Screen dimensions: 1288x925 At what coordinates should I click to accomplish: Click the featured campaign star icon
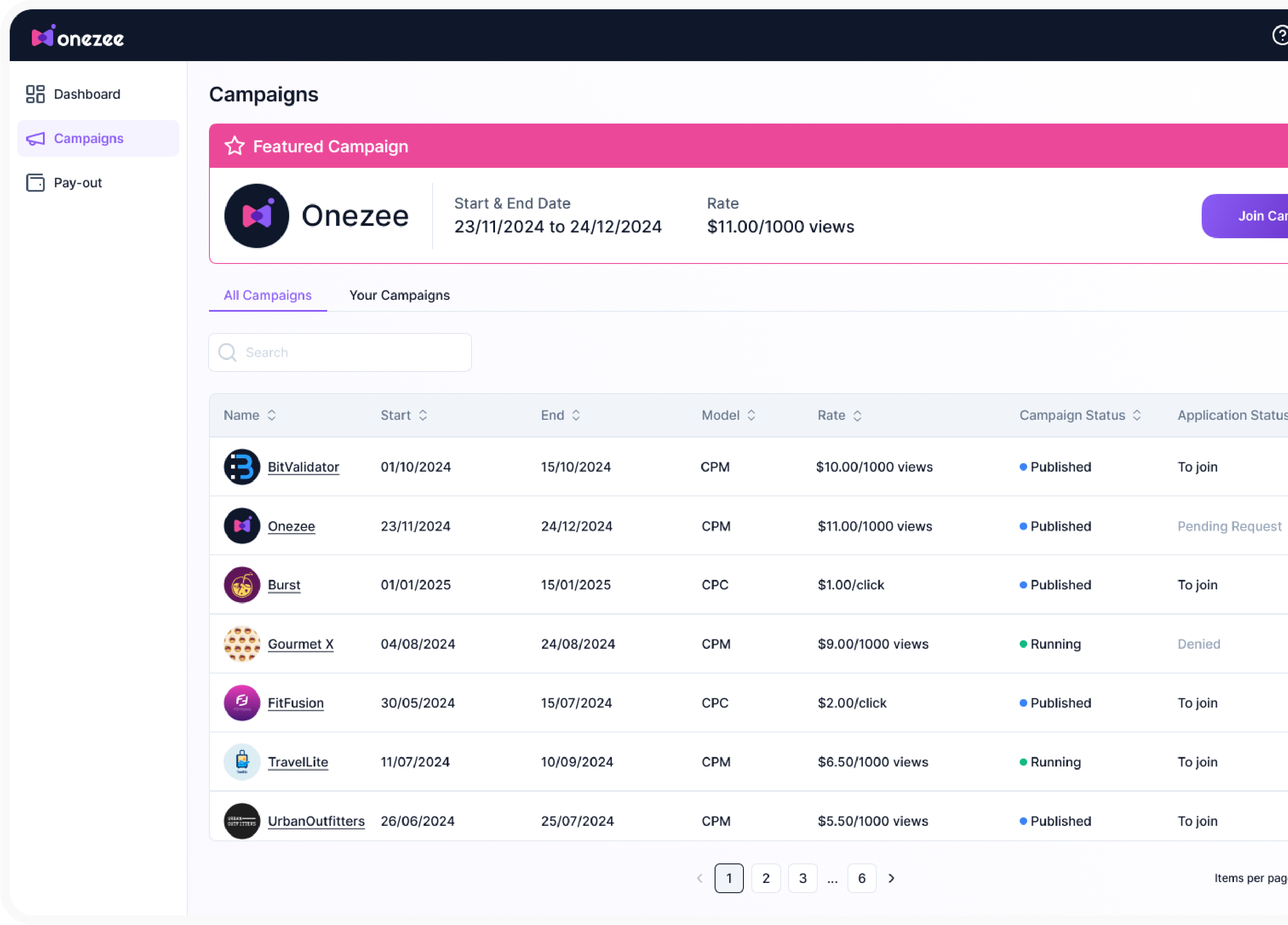[x=234, y=146]
